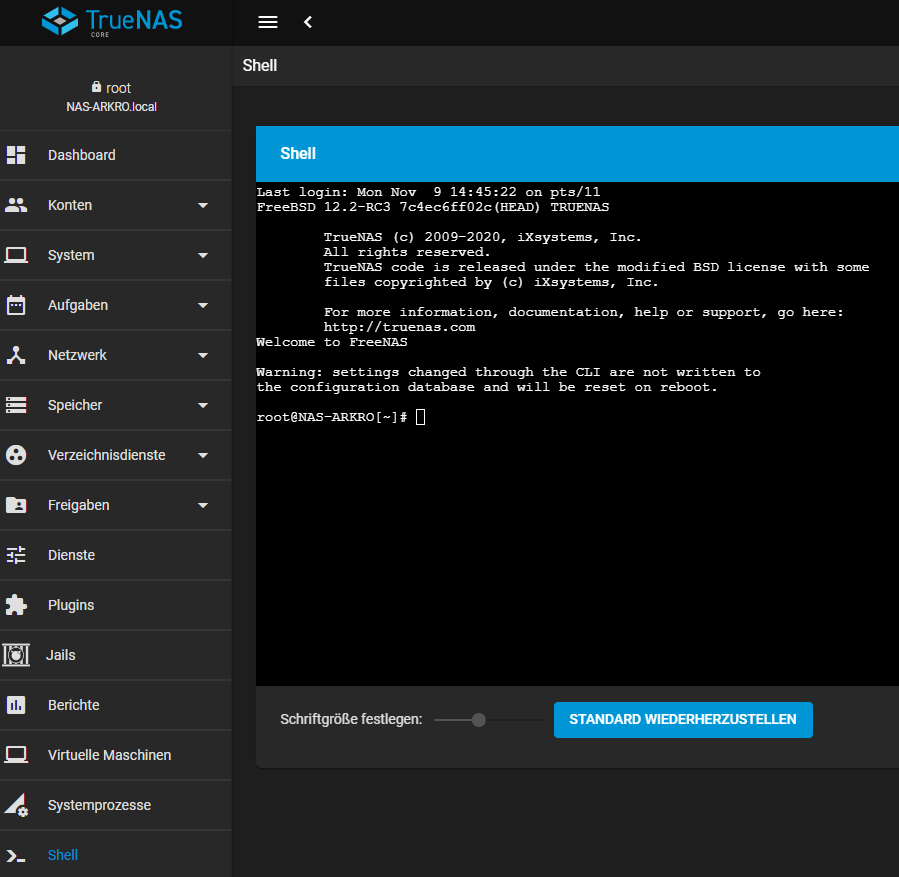Click the Systemprozesse gear icon
This screenshot has width=899, height=877.
[16, 805]
